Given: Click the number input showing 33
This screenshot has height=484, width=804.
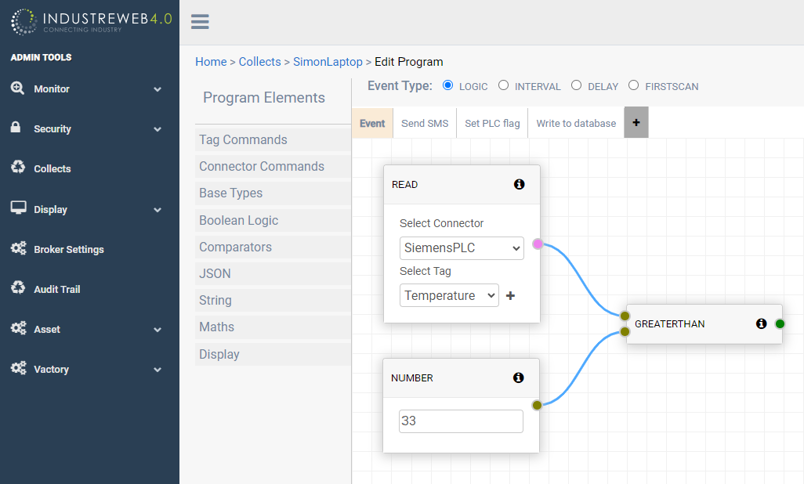Looking at the screenshot, I should (x=461, y=421).
